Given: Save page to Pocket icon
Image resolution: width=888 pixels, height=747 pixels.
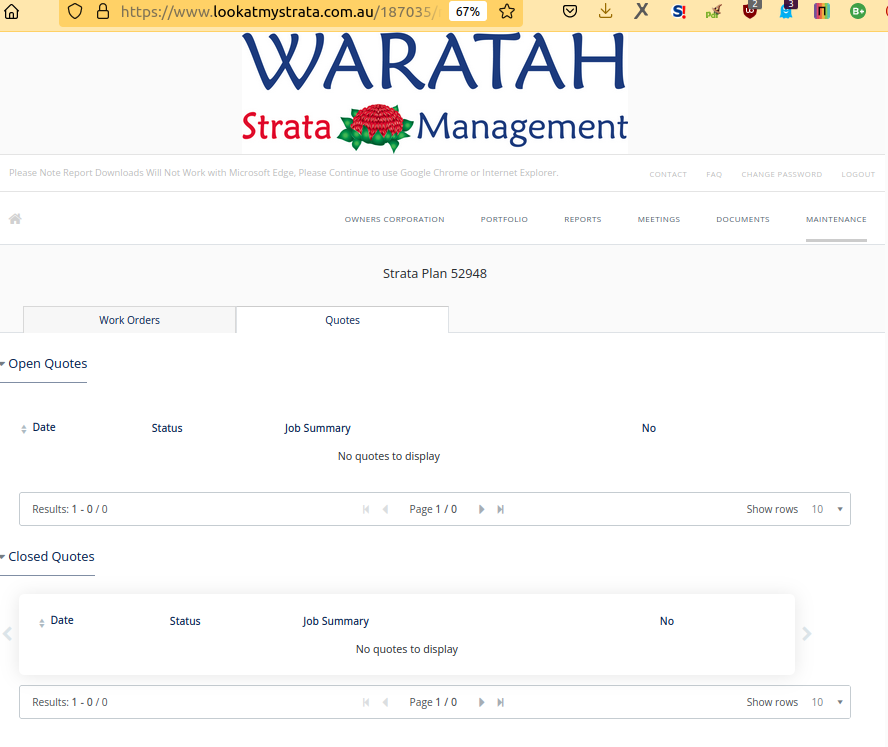Looking at the screenshot, I should coord(570,11).
